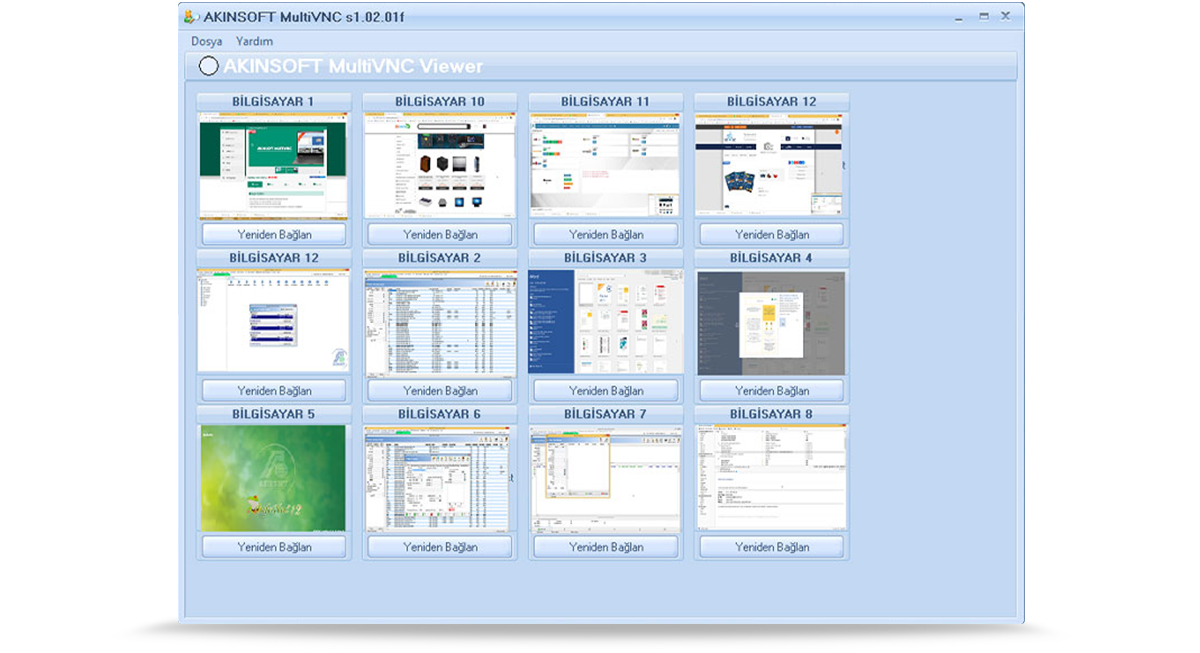Click the AKINSOFT app icon in title bar

190,17
